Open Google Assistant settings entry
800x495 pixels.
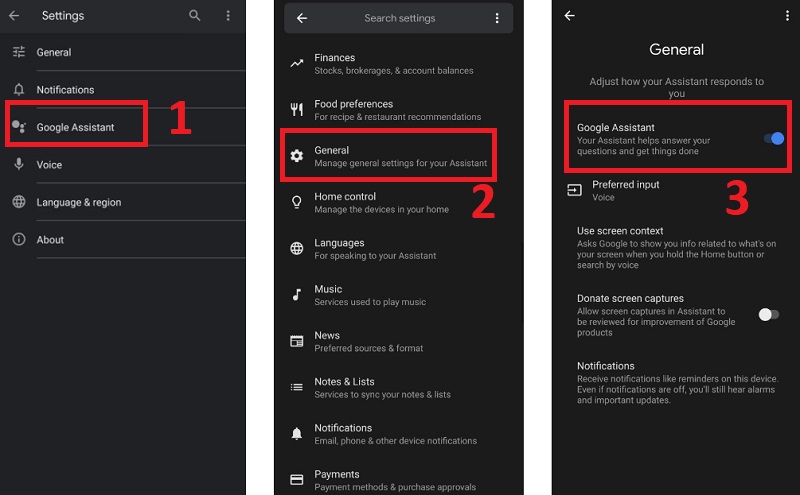tap(76, 127)
